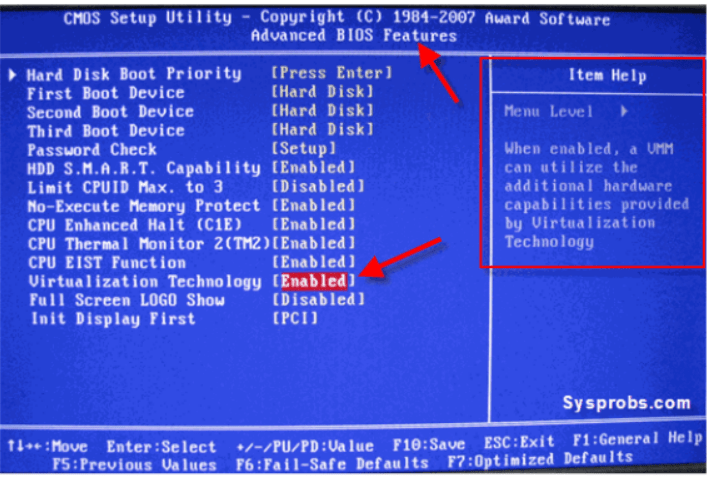Click the ESC:Exit hint in footer
Viewport: 709px width, 478px height.
(519, 442)
